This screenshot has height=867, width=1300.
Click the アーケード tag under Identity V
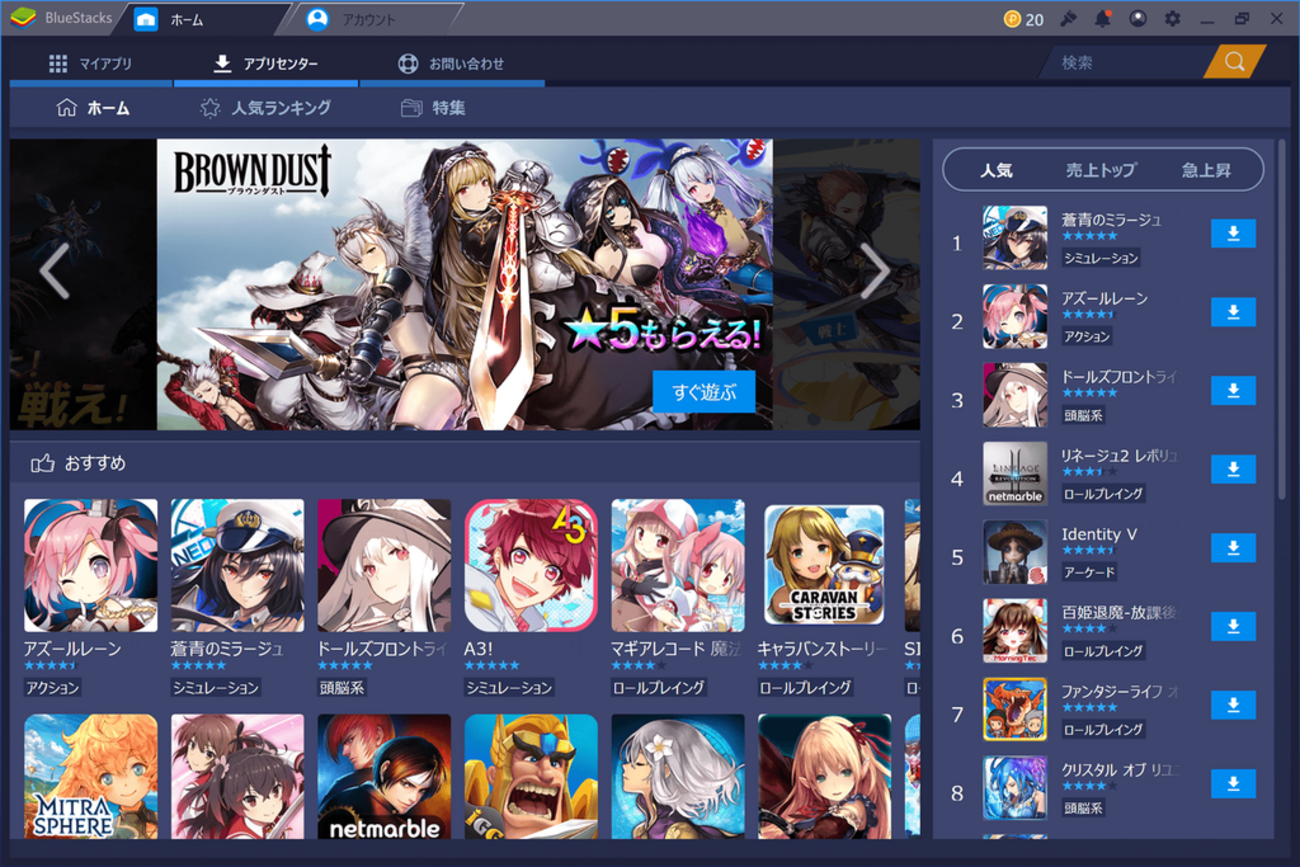(1089, 572)
